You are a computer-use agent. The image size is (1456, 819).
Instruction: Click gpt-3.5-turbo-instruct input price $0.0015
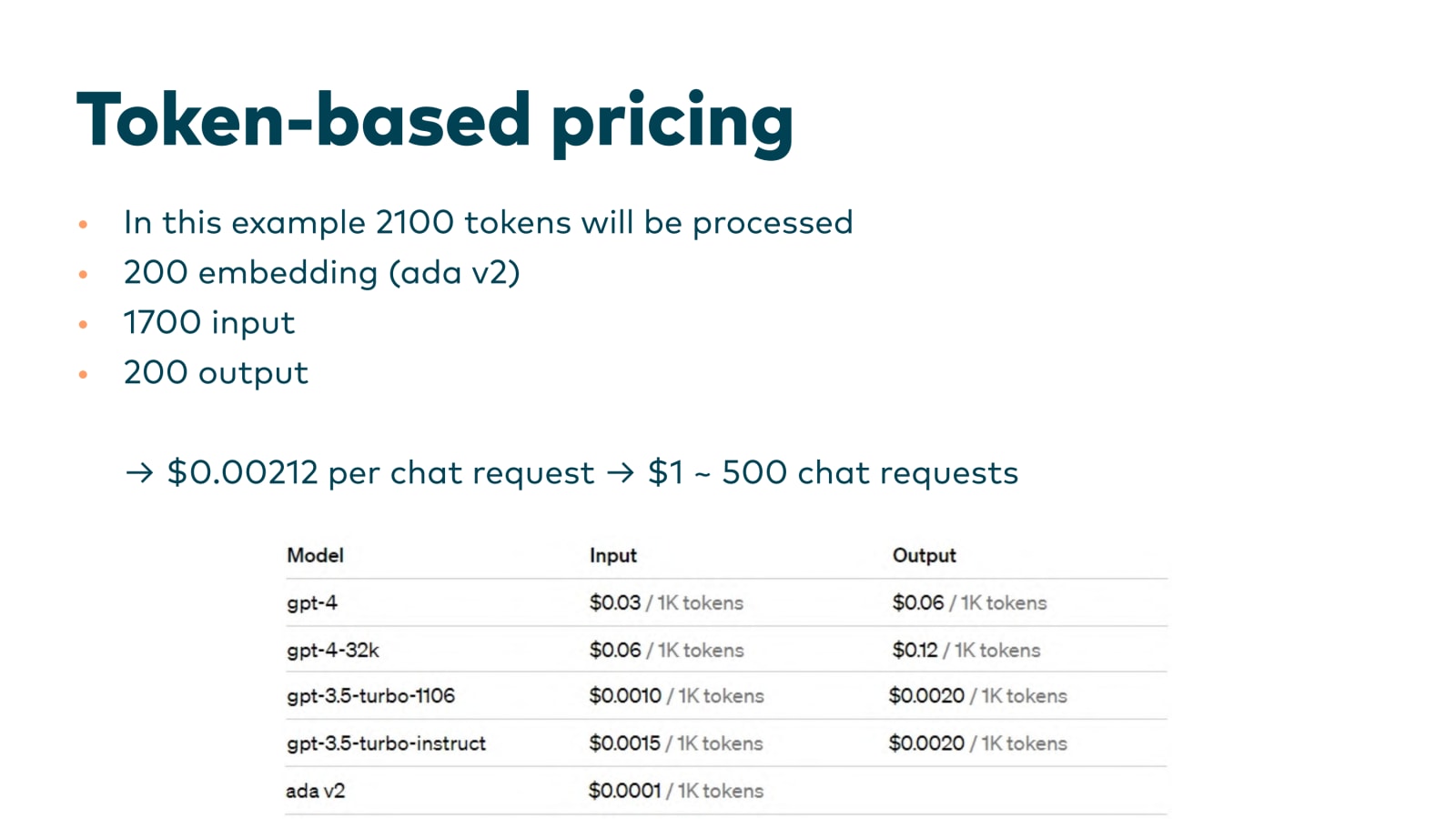(x=624, y=743)
